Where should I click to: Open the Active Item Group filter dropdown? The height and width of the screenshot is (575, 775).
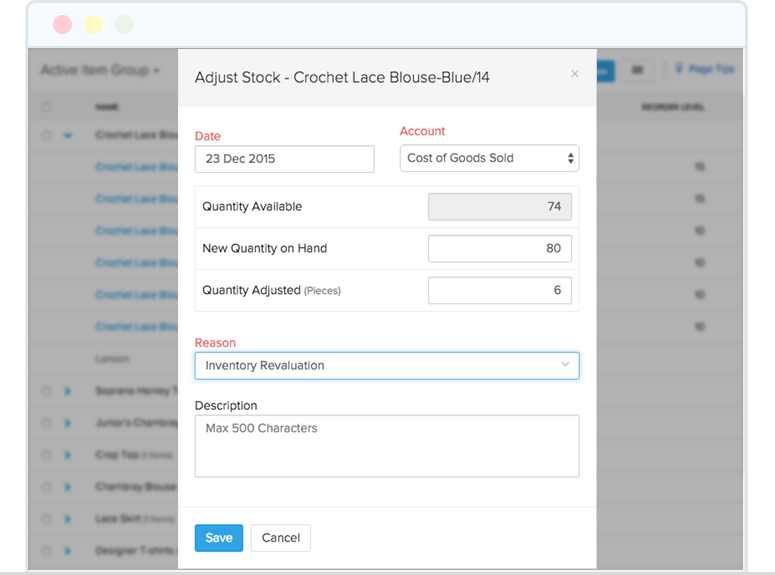[100, 70]
